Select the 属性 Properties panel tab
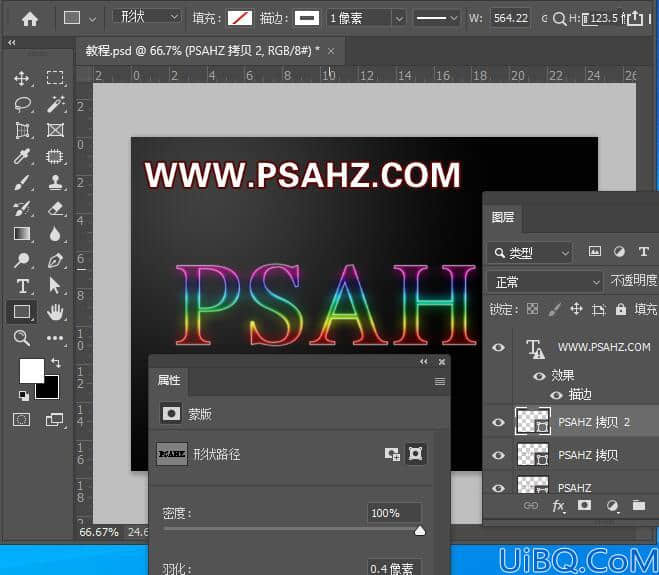The height and width of the screenshot is (575, 659). [x=169, y=380]
